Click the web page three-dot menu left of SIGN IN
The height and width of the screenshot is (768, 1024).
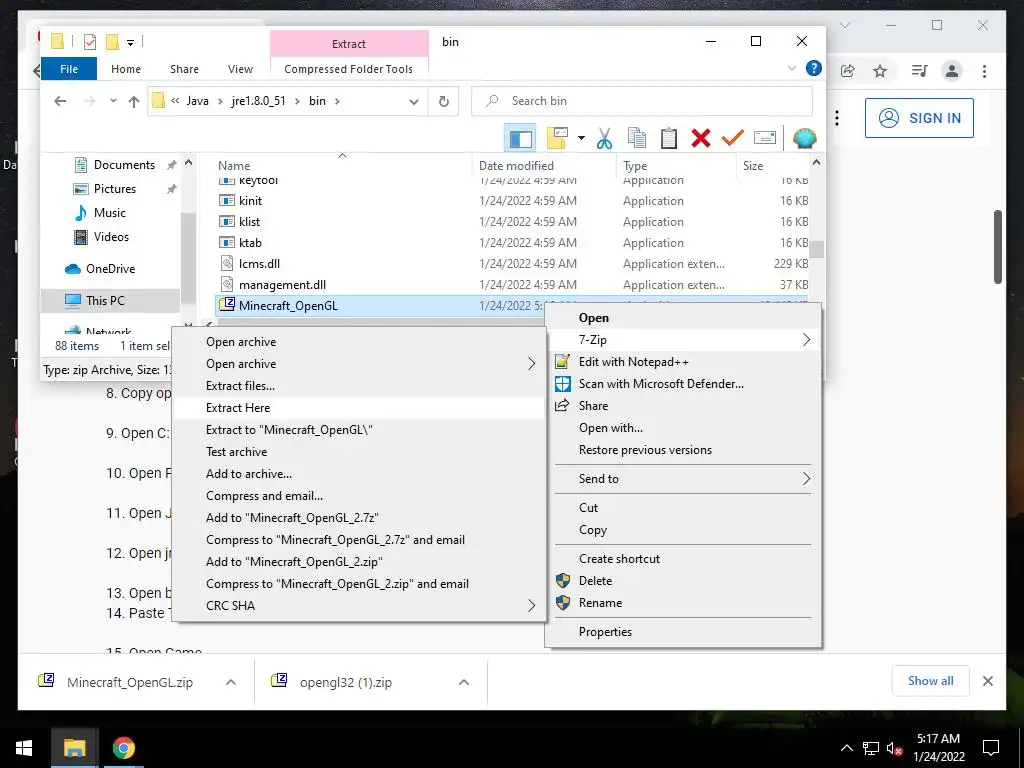pyautogui.click(x=837, y=118)
